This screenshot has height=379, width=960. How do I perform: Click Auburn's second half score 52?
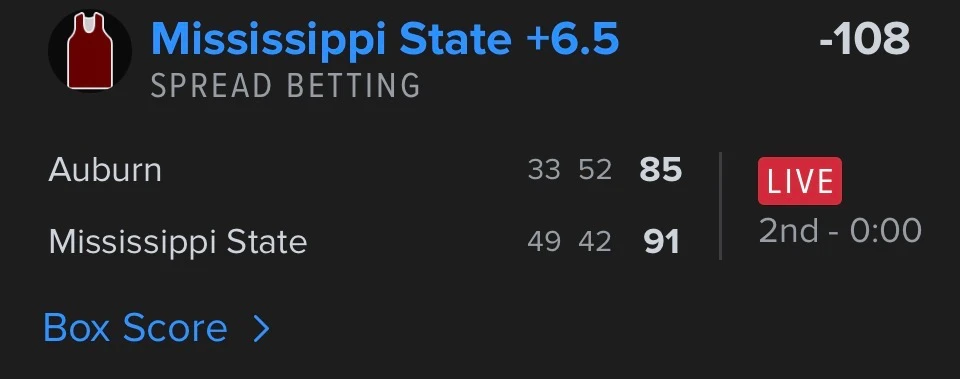[x=595, y=170]
